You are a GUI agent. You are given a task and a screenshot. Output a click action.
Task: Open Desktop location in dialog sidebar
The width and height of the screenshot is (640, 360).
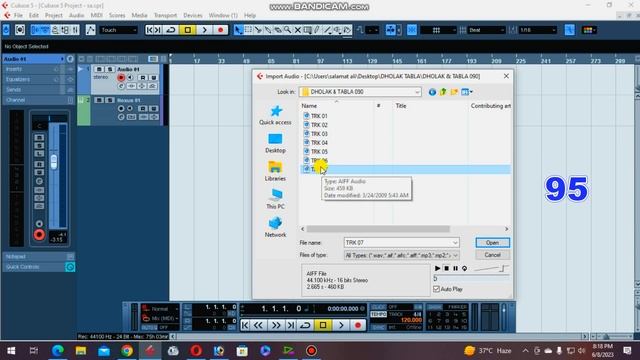click(x=275, y=143)
